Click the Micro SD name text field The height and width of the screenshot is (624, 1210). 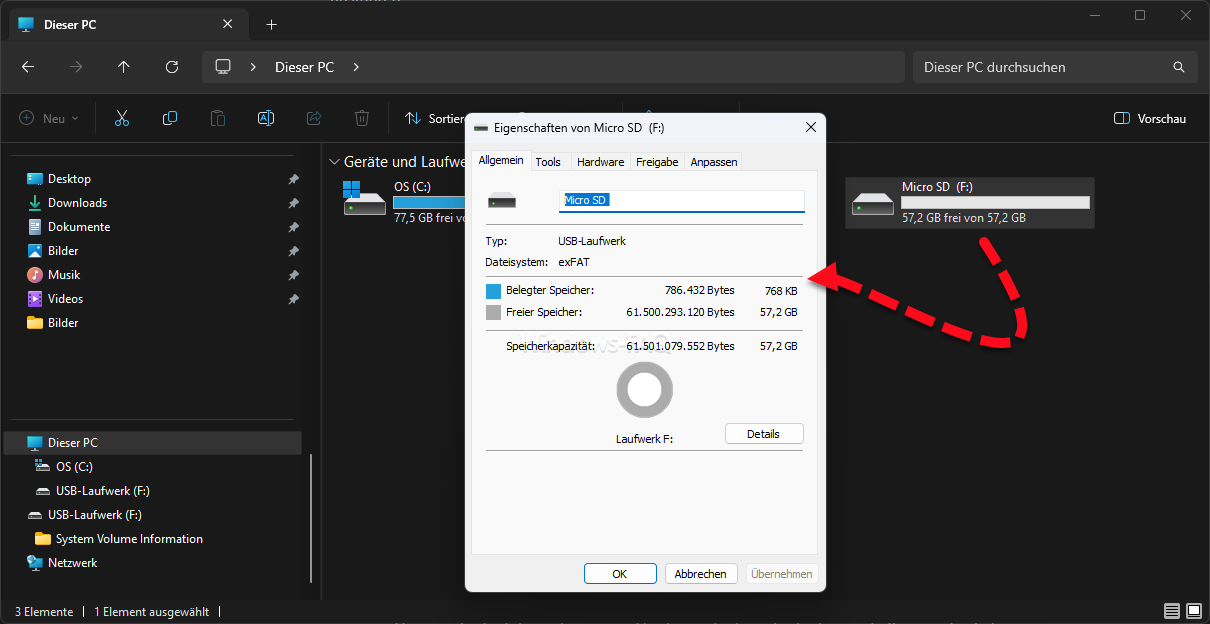click(x=681, y=200)
